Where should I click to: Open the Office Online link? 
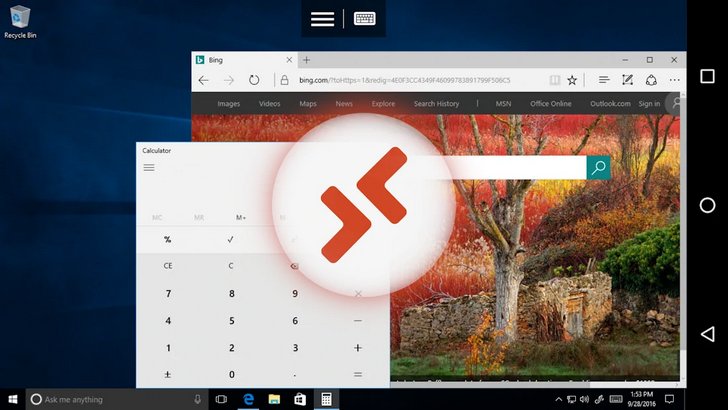pyautogui.click(x=551, y=104)
